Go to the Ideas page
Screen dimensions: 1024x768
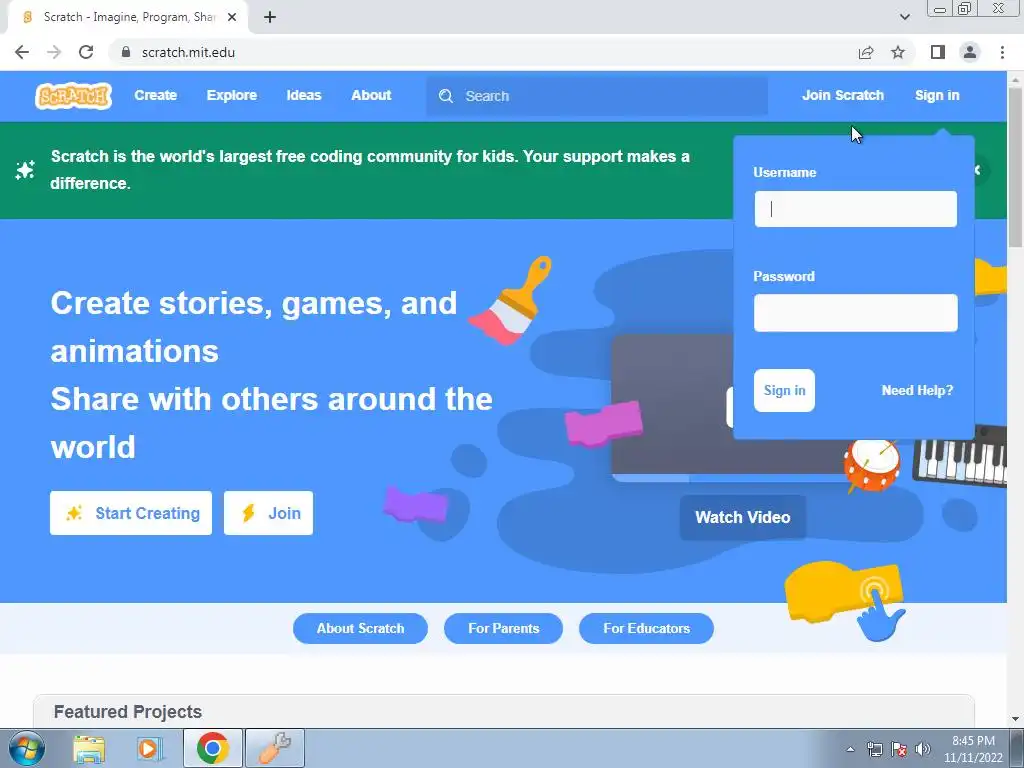point(304,95)
